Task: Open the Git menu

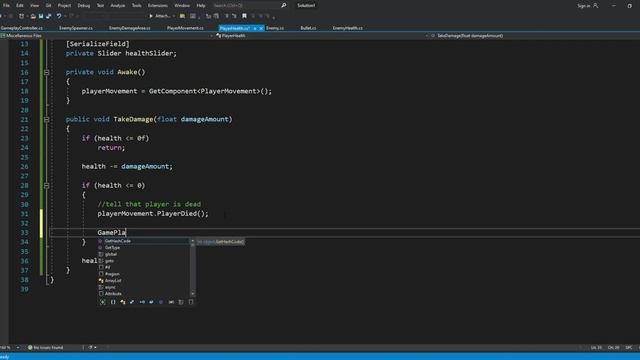Action: [48, 5]
